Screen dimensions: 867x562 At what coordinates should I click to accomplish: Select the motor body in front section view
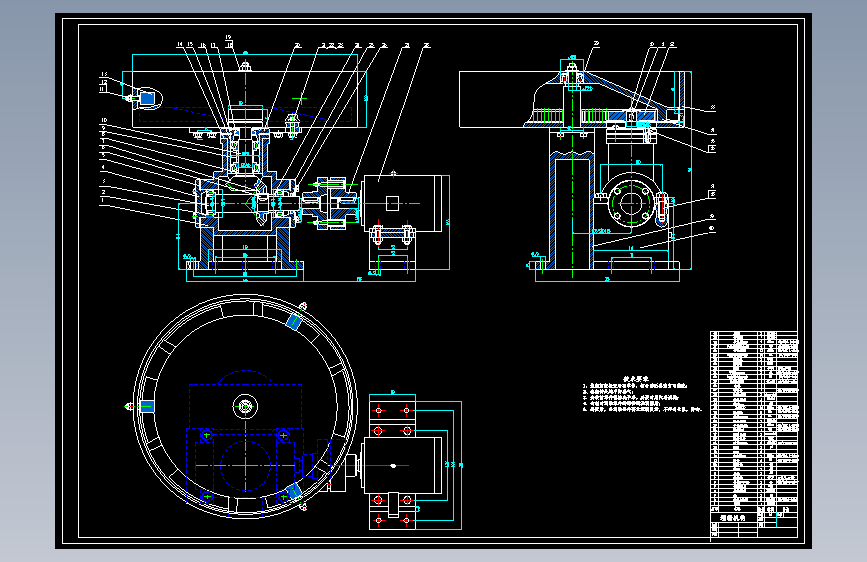[x=401, y=203]
